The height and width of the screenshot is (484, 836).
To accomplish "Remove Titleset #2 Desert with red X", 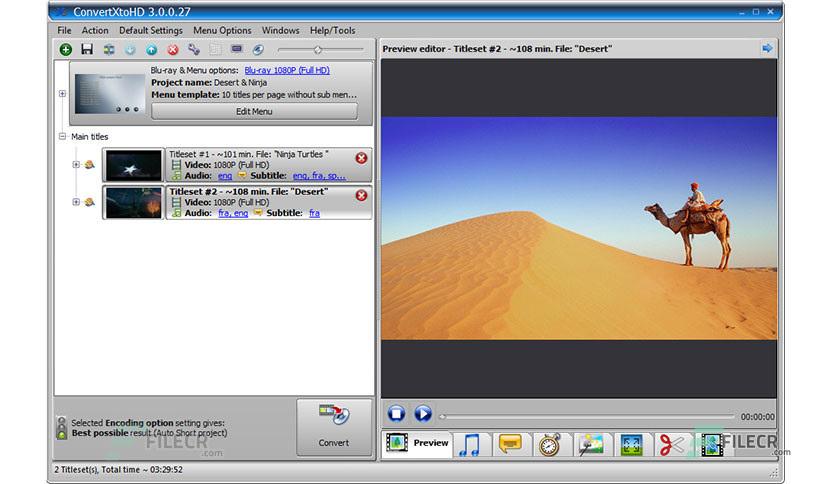I will click(x=361, y=195).
